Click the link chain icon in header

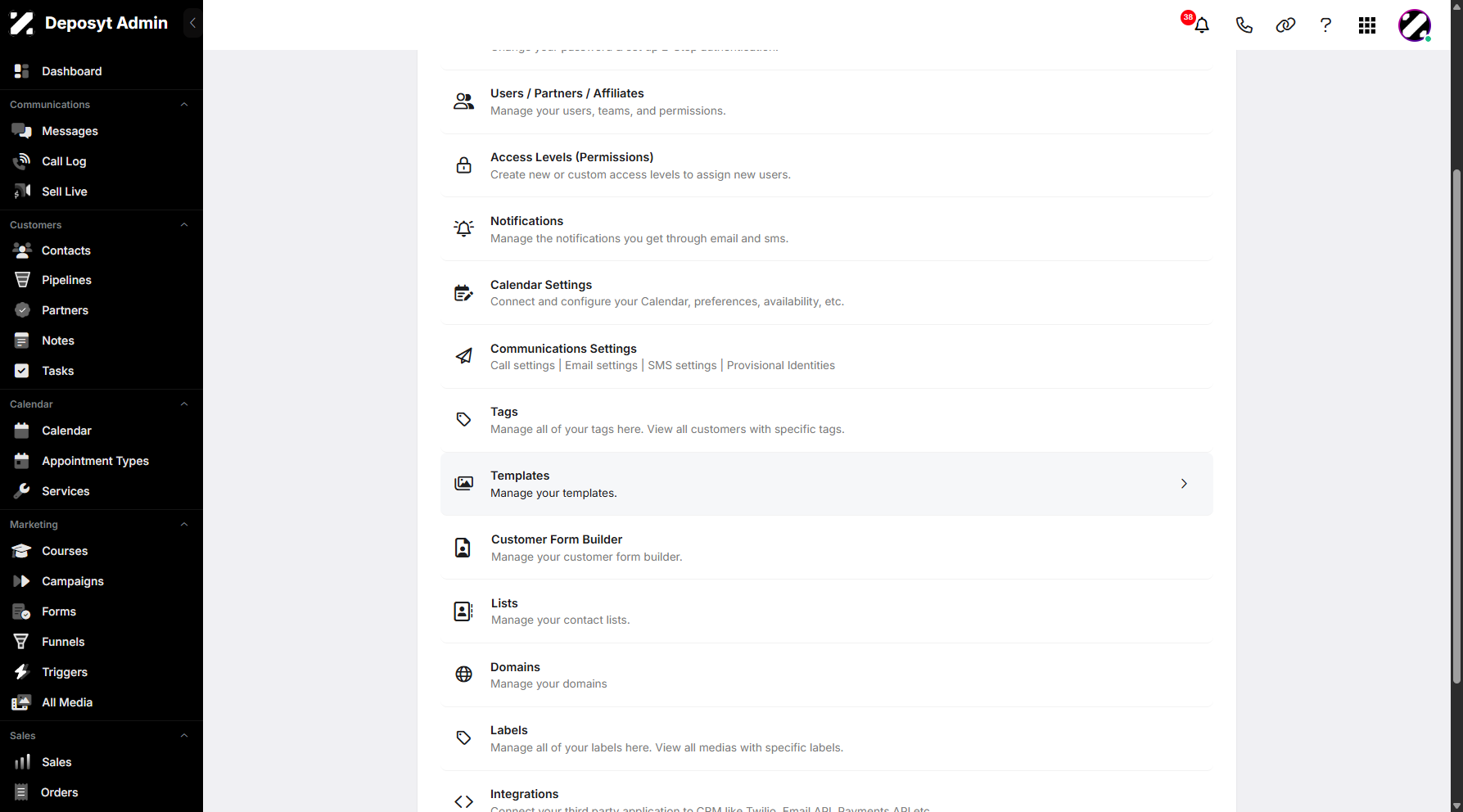point(1285,25)
